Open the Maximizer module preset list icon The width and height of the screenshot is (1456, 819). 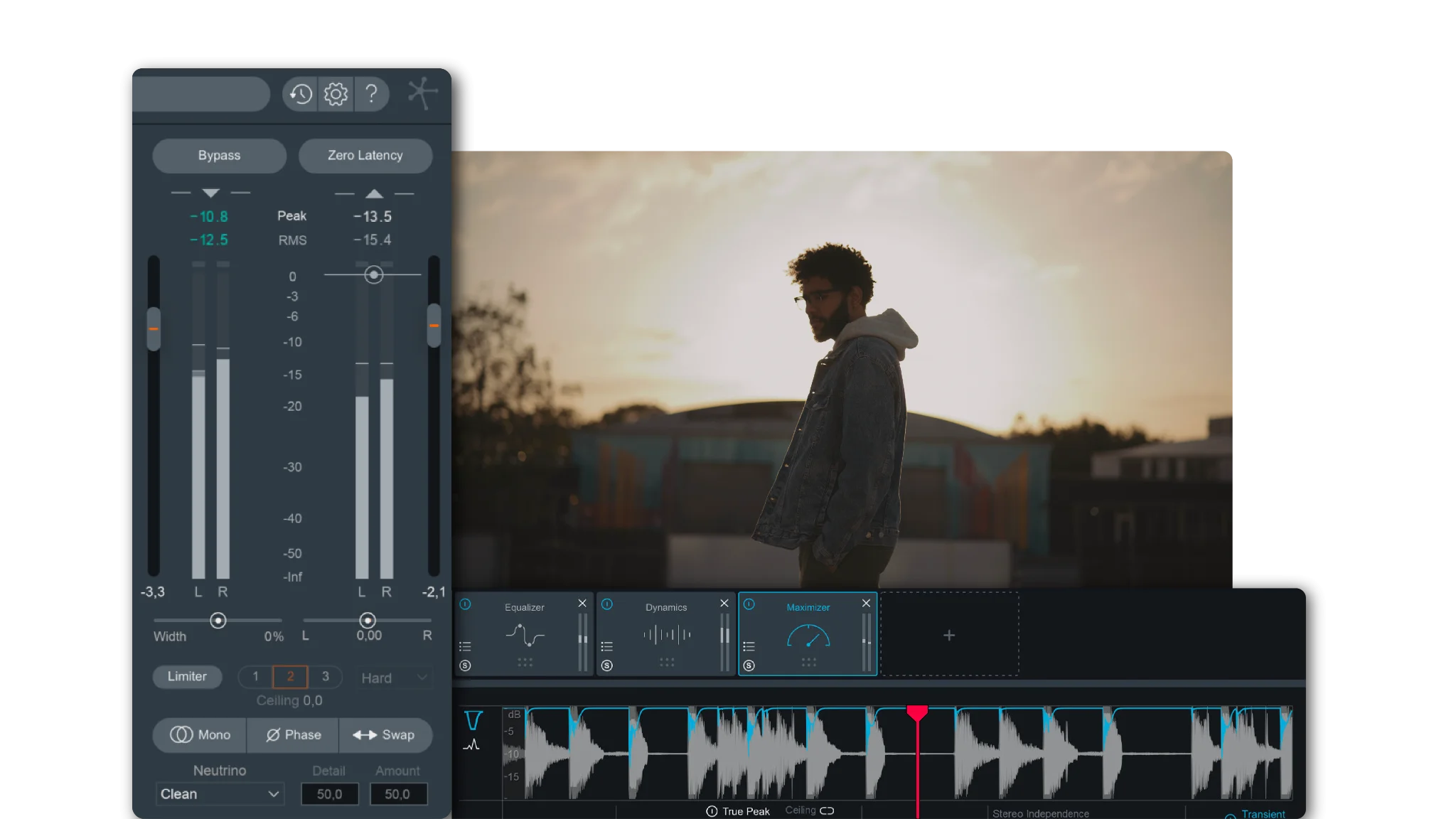point(749,646)
